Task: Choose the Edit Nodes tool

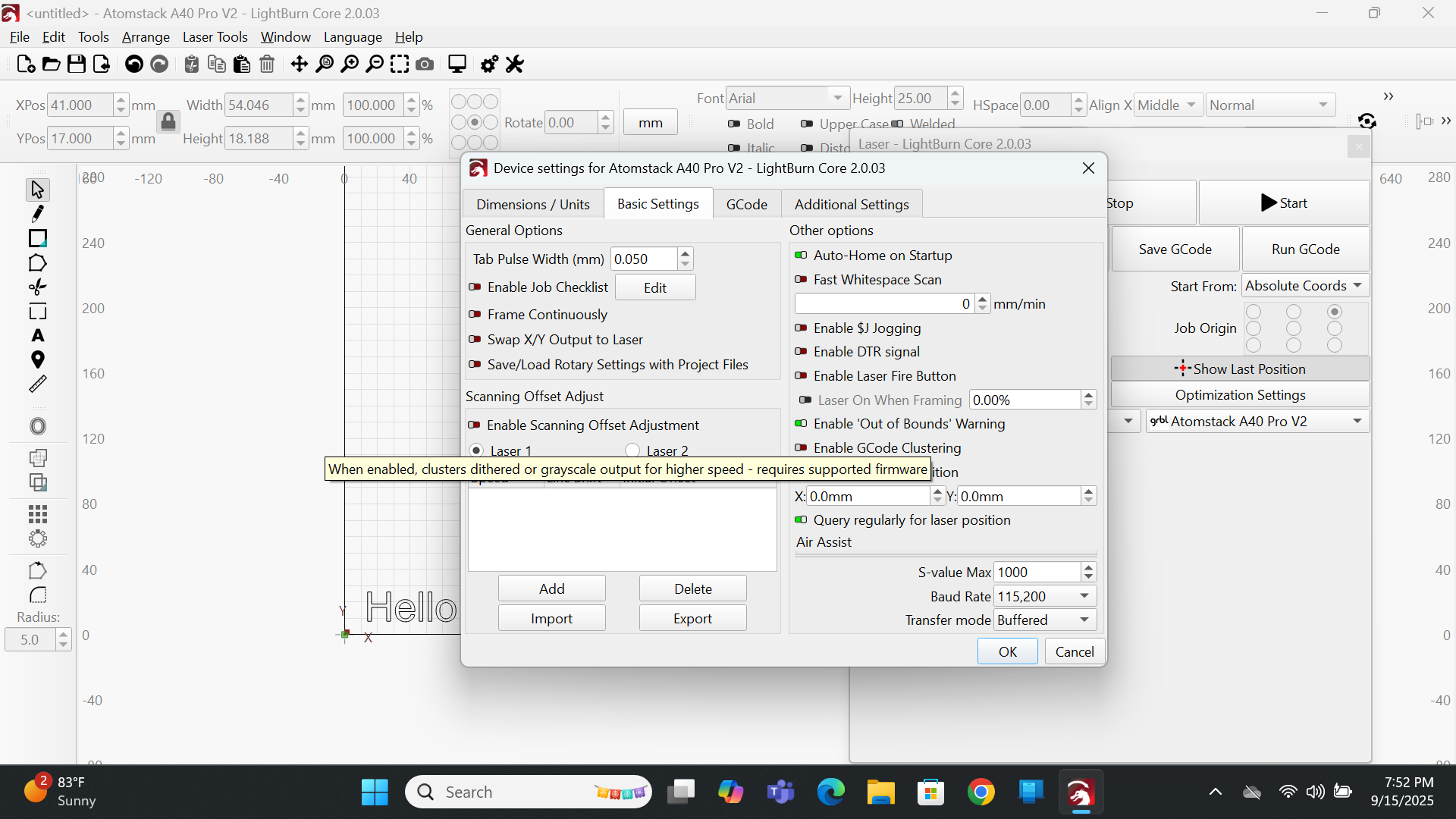Action: click(x=37, y=287)
